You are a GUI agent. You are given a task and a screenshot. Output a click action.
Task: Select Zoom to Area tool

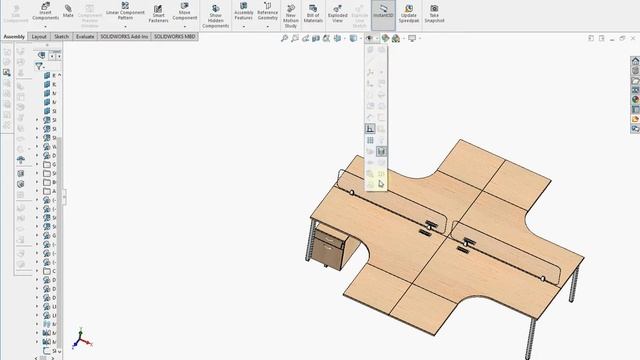pyautogui.click(x=295, y=38)
